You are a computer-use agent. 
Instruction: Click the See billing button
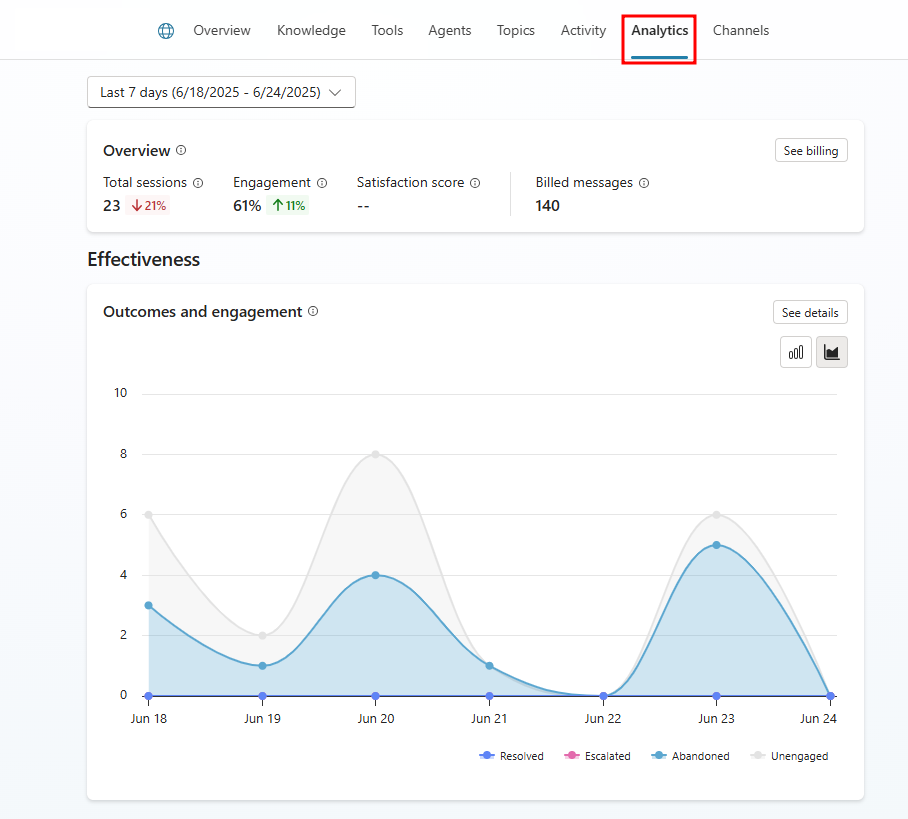click(811, 151)
